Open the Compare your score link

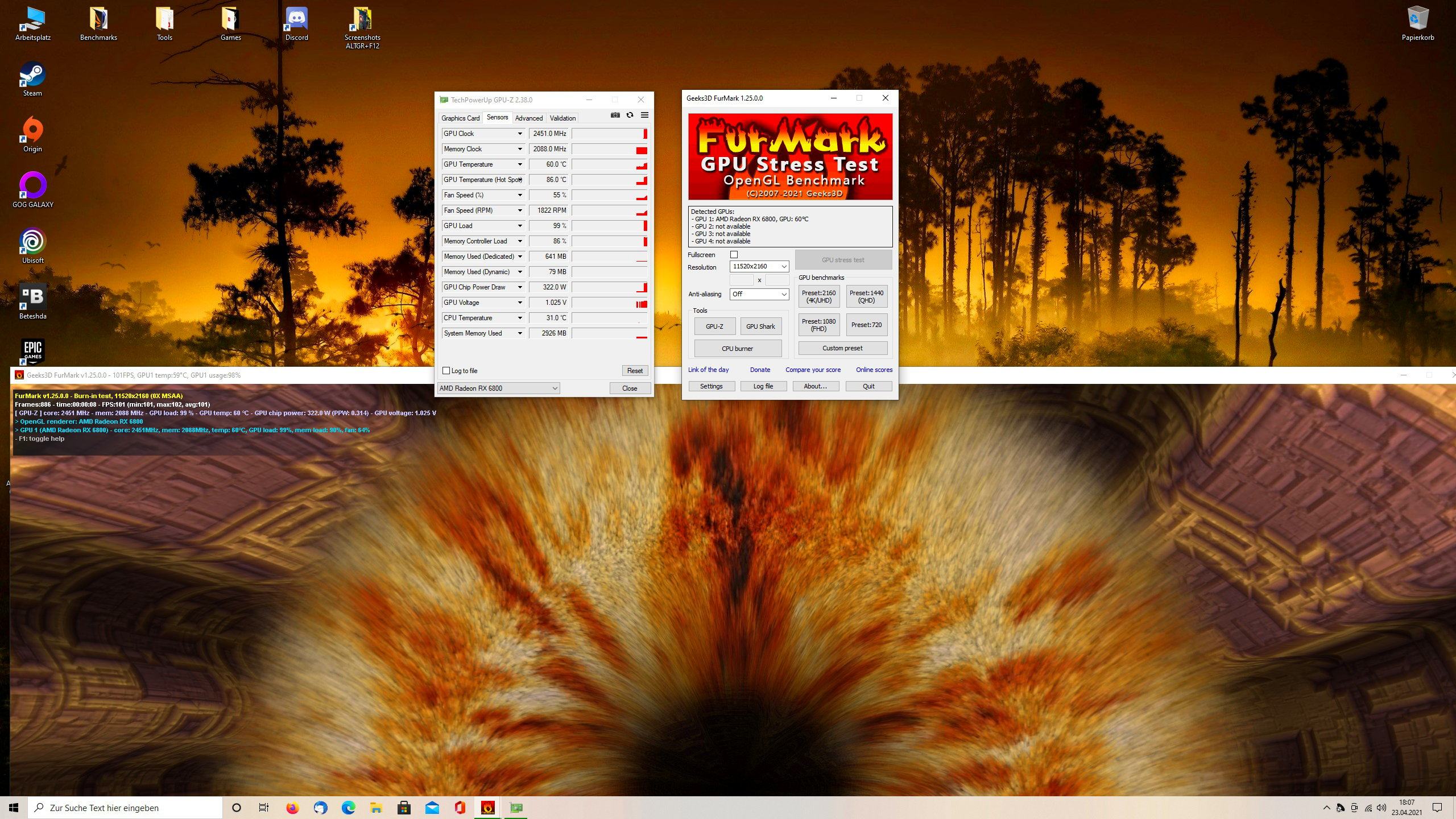(x=813, y=370)
